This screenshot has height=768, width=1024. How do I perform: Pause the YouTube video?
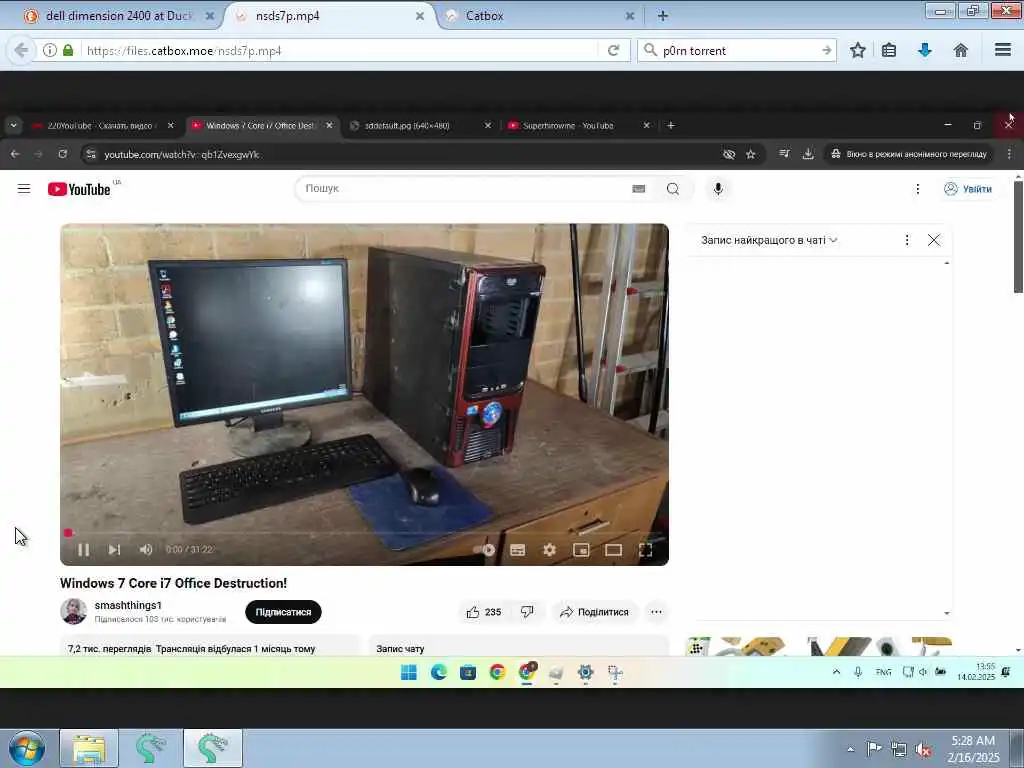click(84, 550)
